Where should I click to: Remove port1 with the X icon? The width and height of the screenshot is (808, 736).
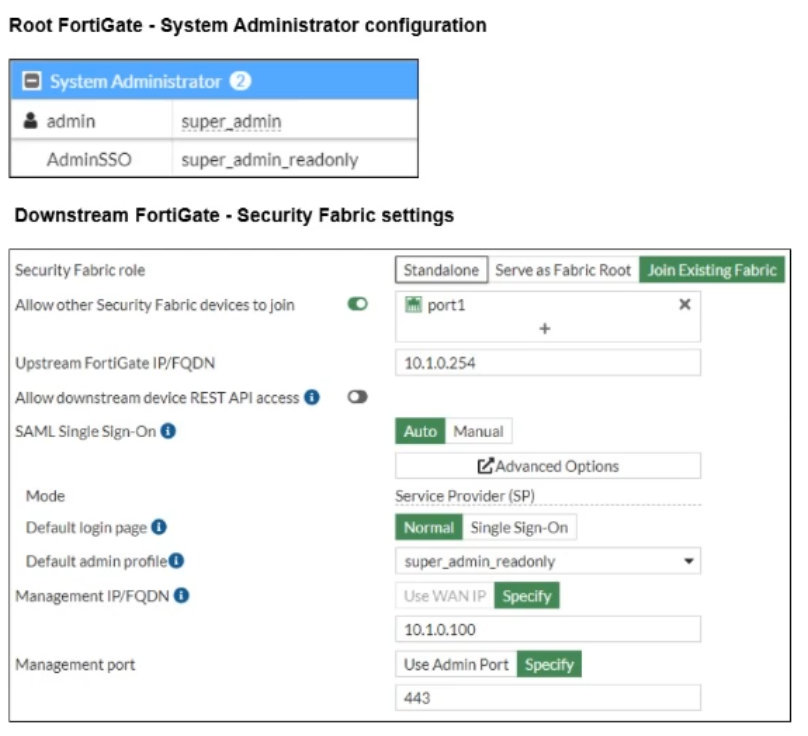click(x=685, y=305)
